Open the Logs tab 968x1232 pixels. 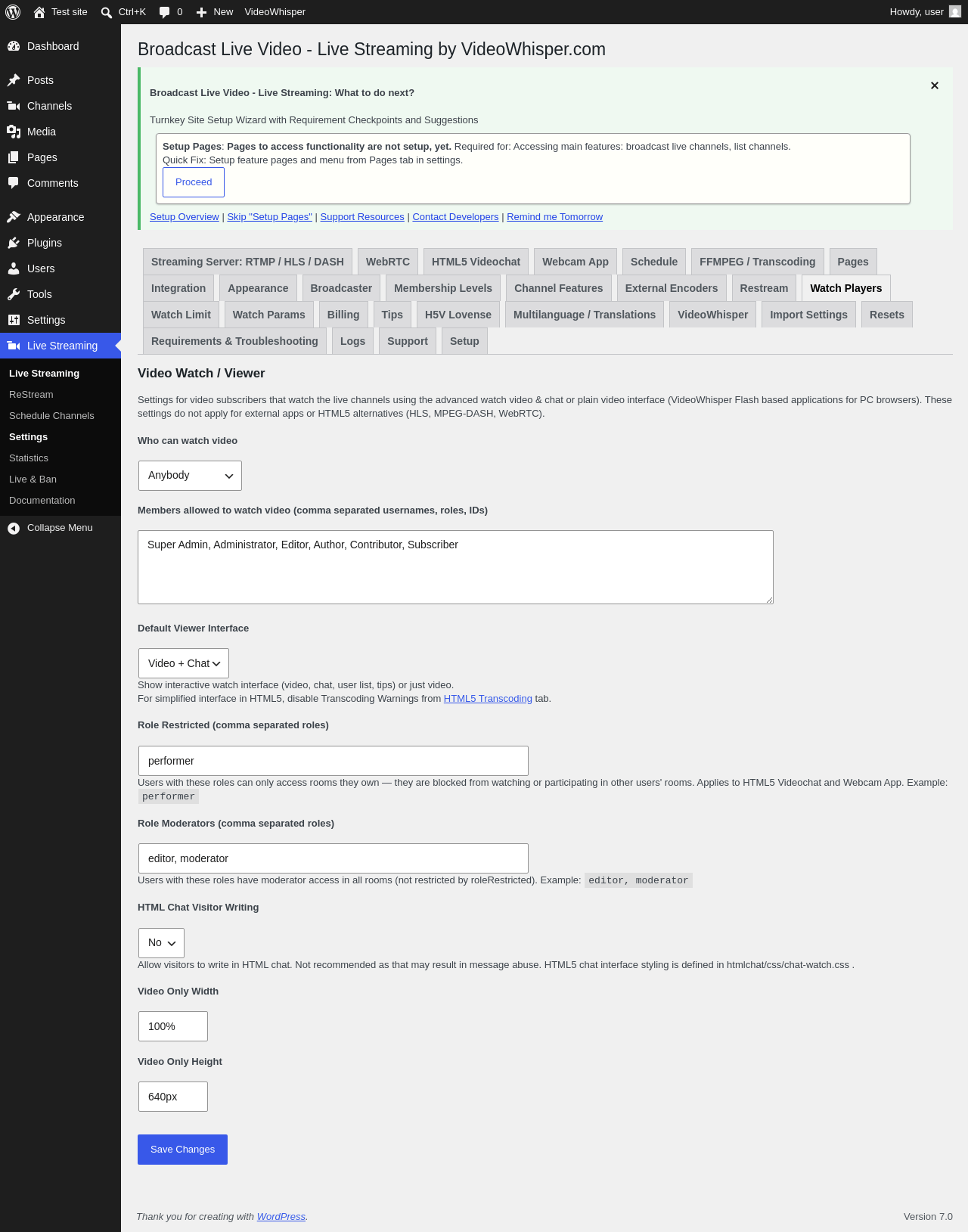[x=353, y=341]
